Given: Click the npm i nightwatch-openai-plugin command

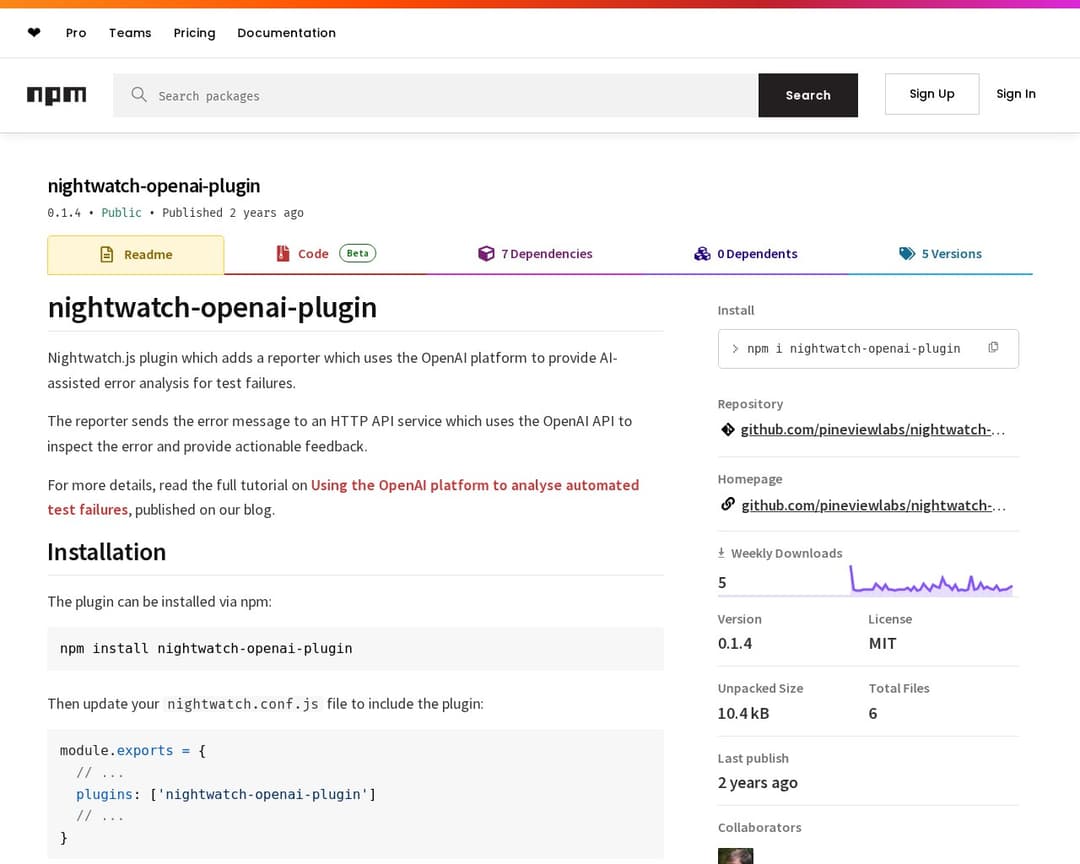Looking at the screenshot, I should [853, 349].
